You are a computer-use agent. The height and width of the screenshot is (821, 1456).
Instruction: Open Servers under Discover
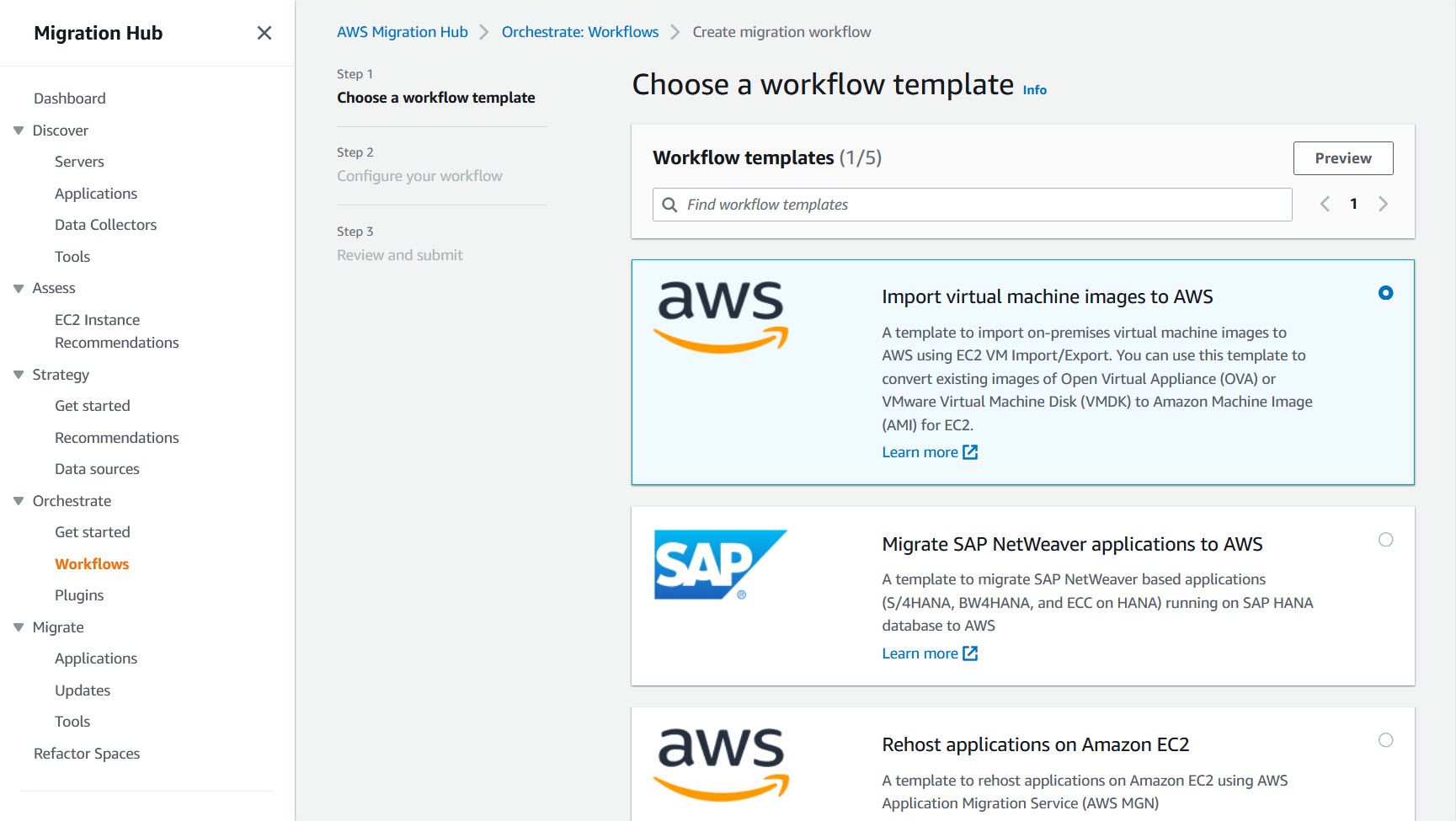click(x=79, y=162)
